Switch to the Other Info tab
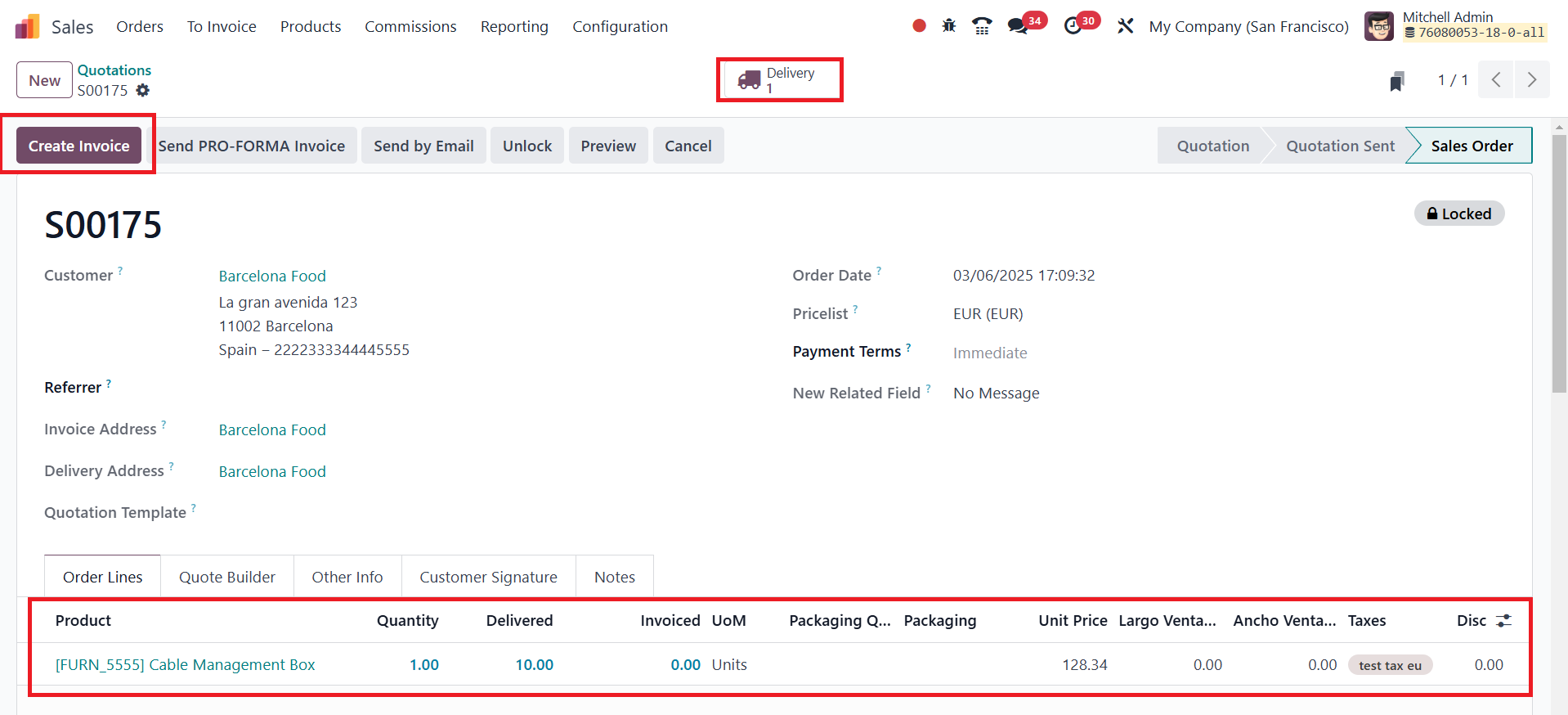 pyautogui.click(x=347, y=577)
